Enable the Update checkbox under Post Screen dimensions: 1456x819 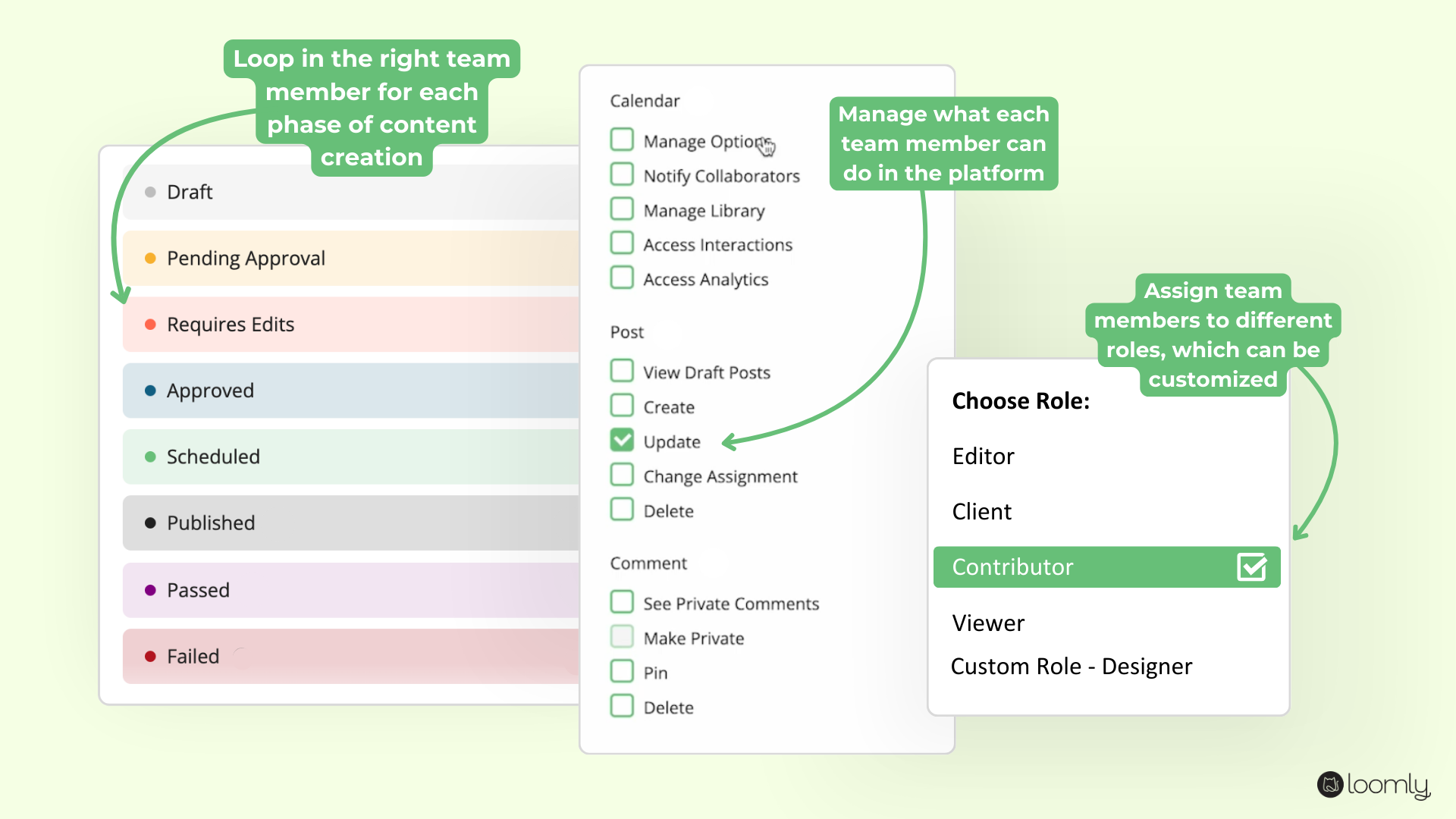click(621, 440)
